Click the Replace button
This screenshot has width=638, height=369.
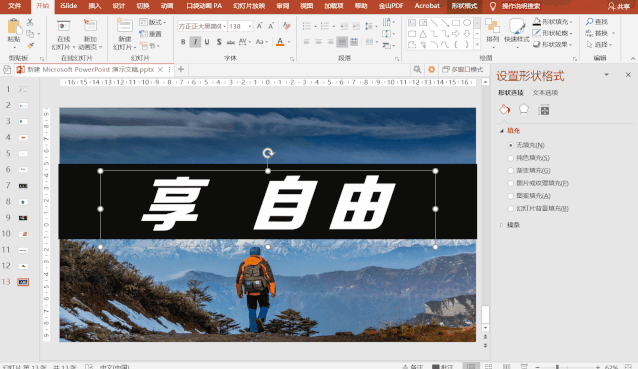pyautogui.click(x=600, y=33)
